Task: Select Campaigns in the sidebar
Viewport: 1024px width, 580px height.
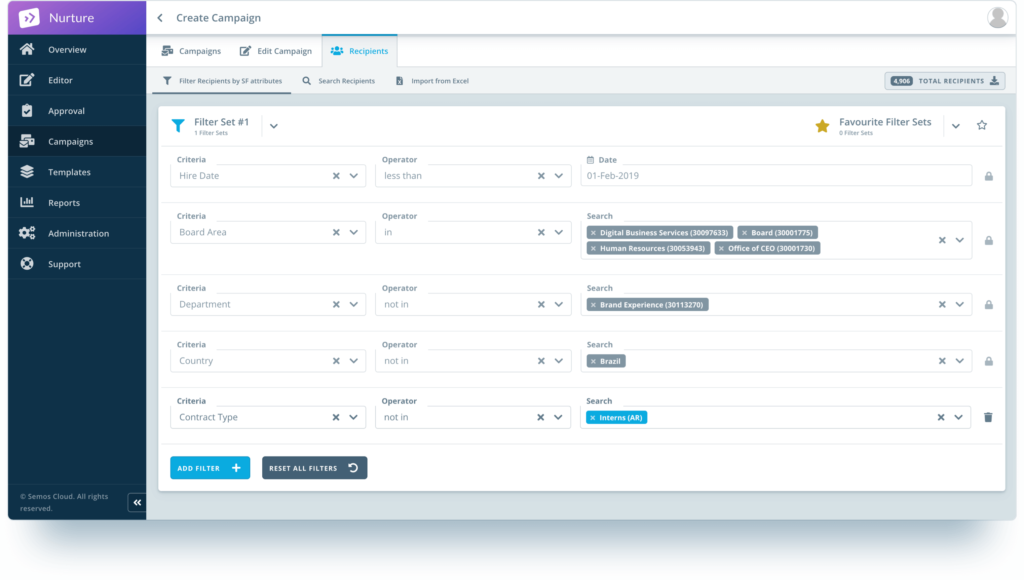Action: [77, 141]
